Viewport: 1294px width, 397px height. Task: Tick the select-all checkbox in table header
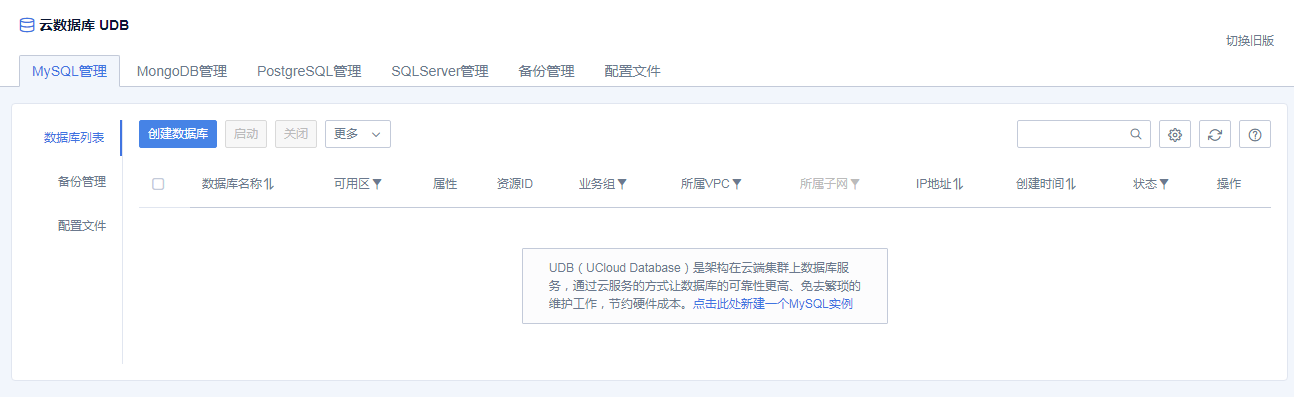[158, 184]
